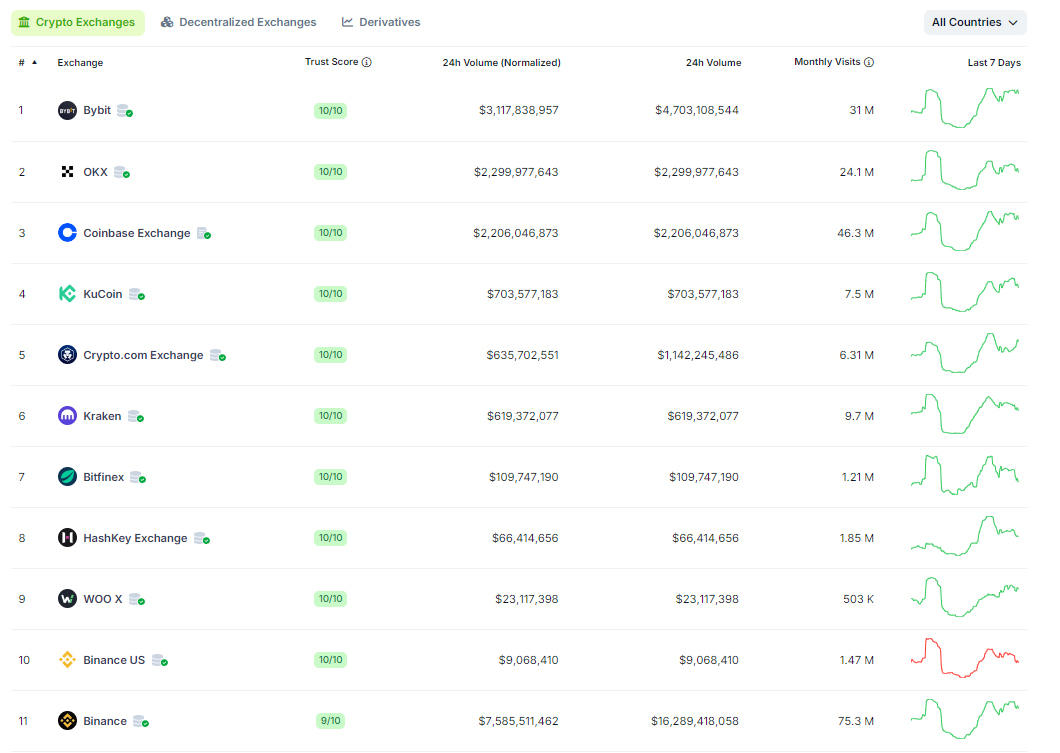This screenshot has height=753, width=1060.
Task: Click the 75.3 M monthly visits value
Action: click(x=856, y=721)
